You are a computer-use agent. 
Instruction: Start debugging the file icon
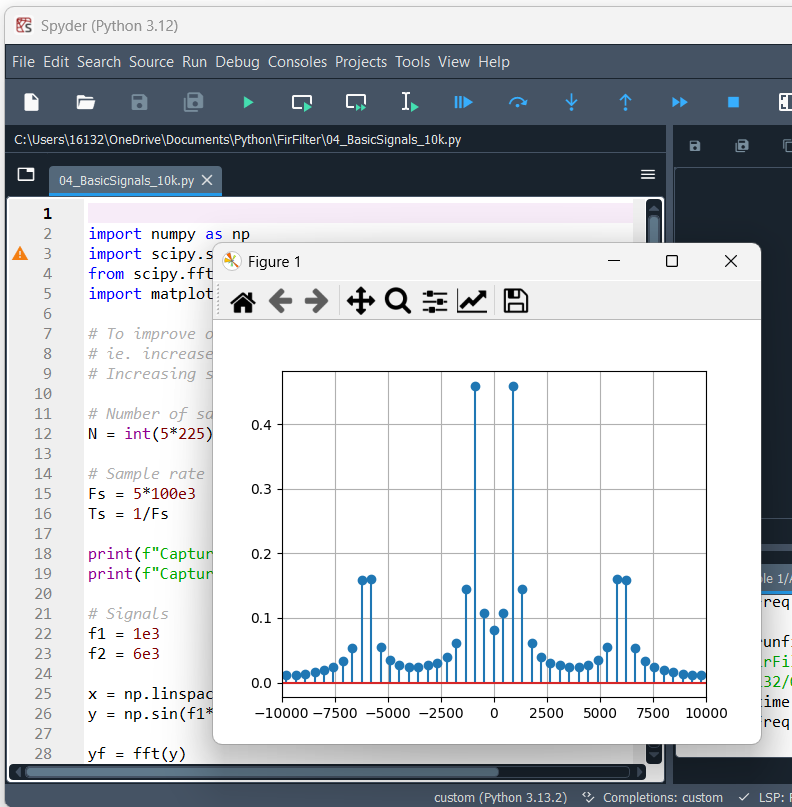tap(463, 102)
